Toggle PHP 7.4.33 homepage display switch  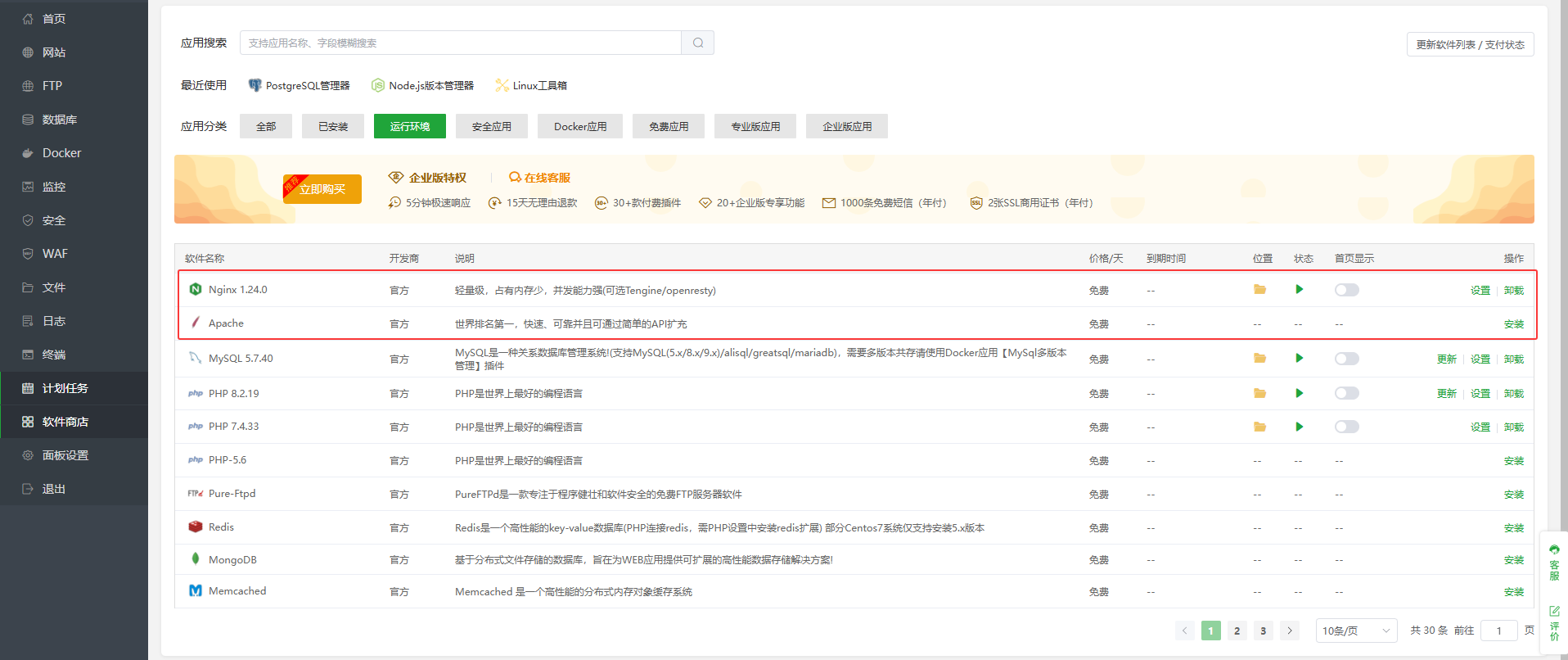(x=1346, y=427)
